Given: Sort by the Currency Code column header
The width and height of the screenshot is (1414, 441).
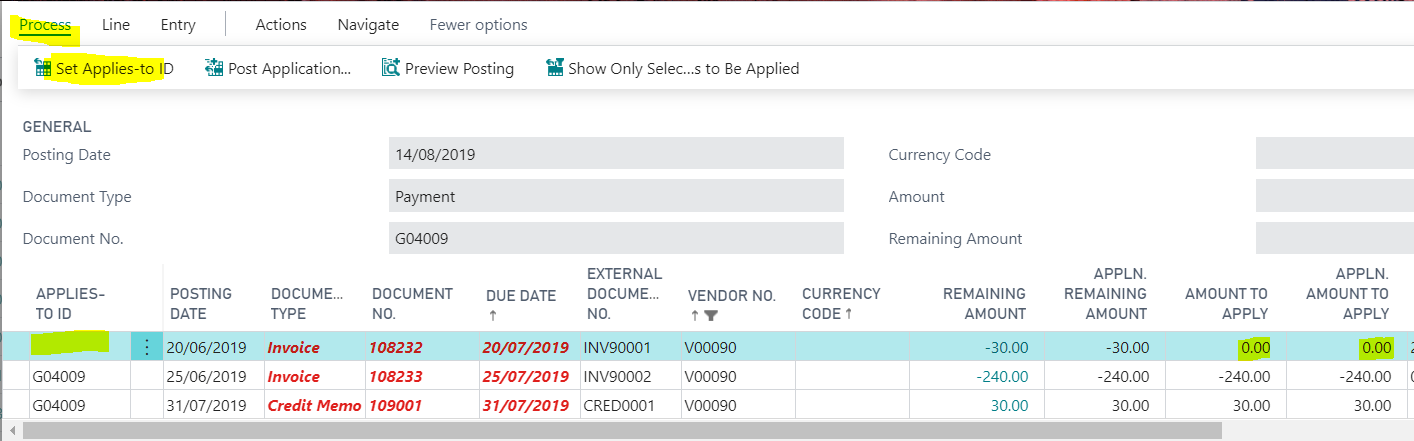Looking at the screenshot, I should [840, 303].
